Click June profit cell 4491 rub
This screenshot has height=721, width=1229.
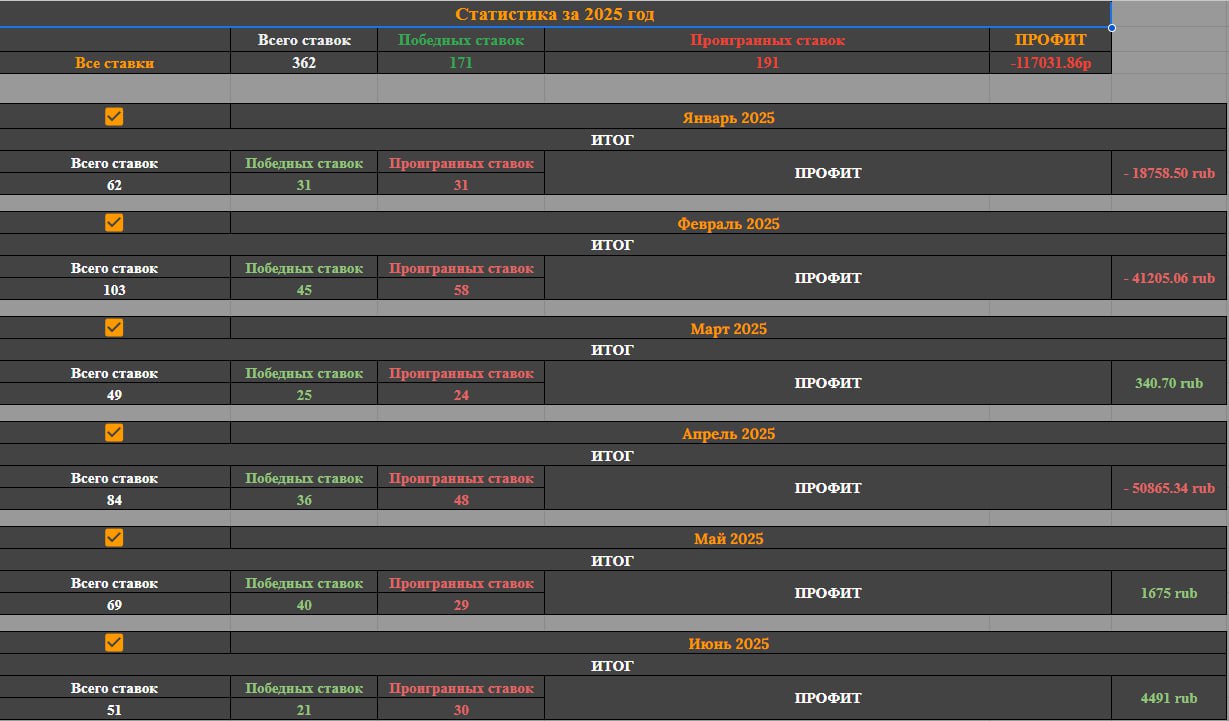[x=1169, y=698]
